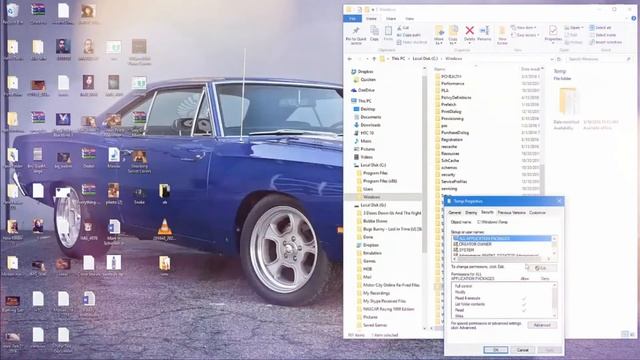The width and height of the screenshot is (640, 360).
Task: Click OK in Temp Properties dialog
Action: click(x=496, y=350)
